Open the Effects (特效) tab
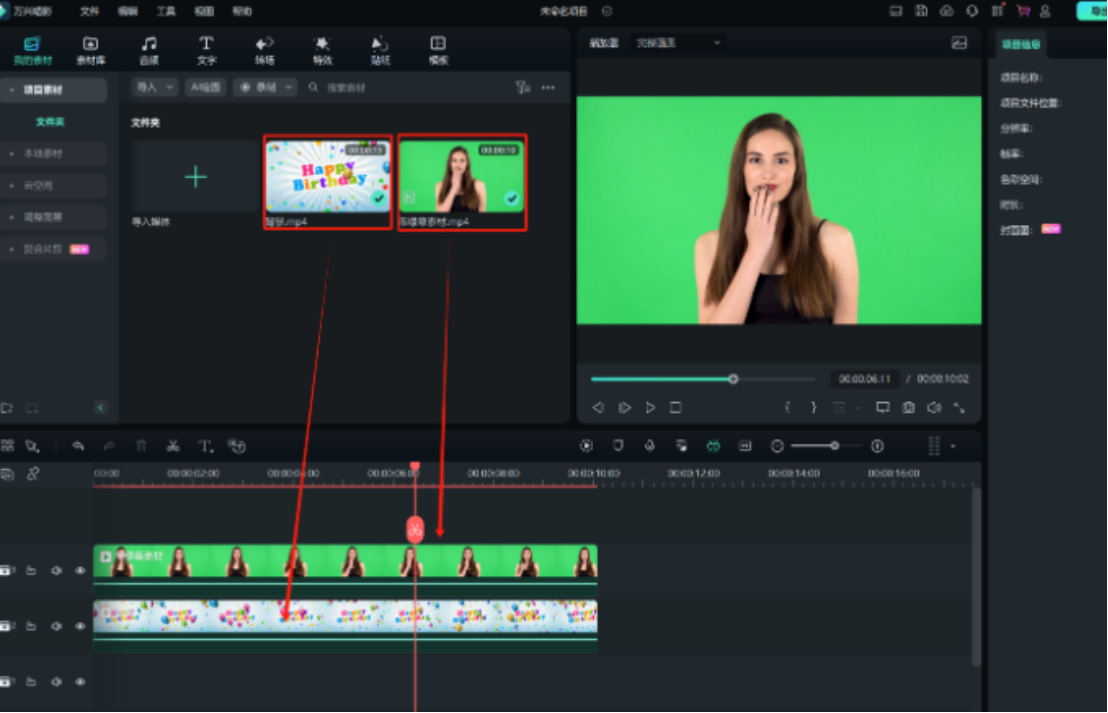This screenshot has height=713, width=1108. (x=321, y=50)
